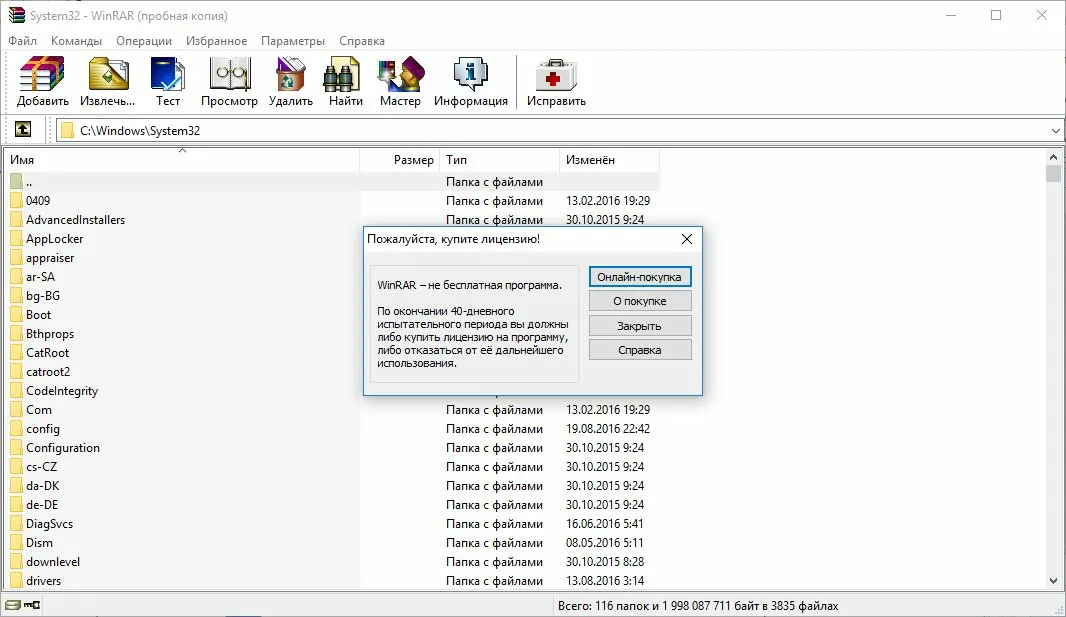
Task: Open the Информация (Info) toolbar icon
Action: (x=470, y=82)
